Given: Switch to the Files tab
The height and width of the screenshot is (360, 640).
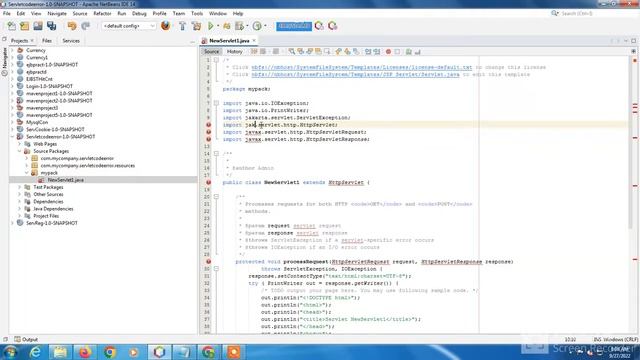Looking at the screenshot, I should coord(47,41).
